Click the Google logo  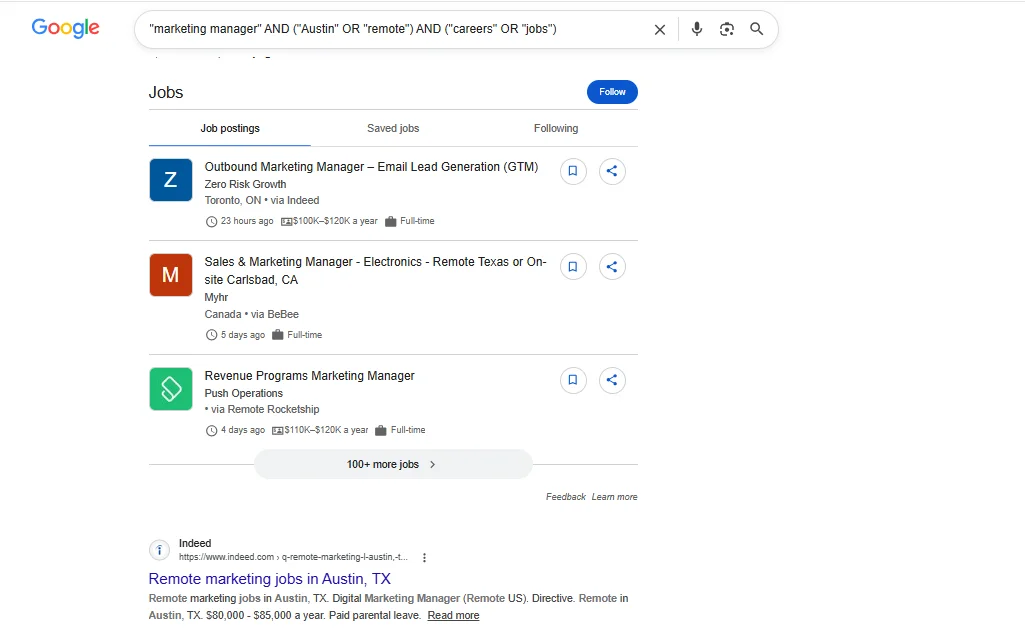tap(65, 28)
